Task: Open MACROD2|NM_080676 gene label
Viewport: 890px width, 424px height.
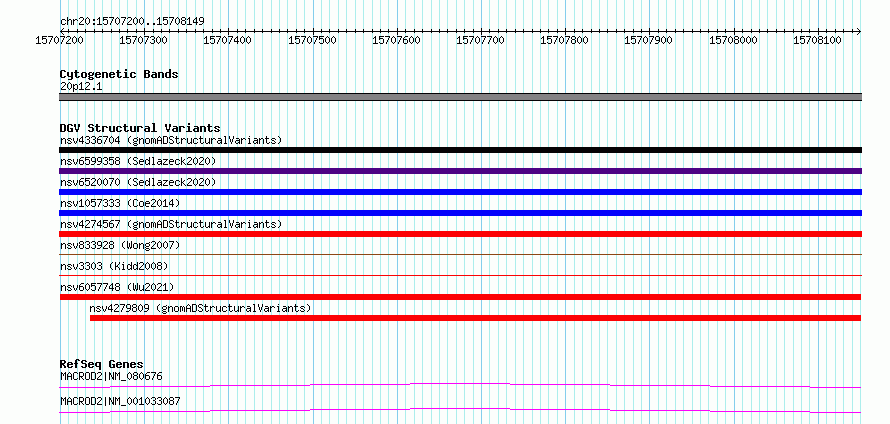Action: pos(112,376)
